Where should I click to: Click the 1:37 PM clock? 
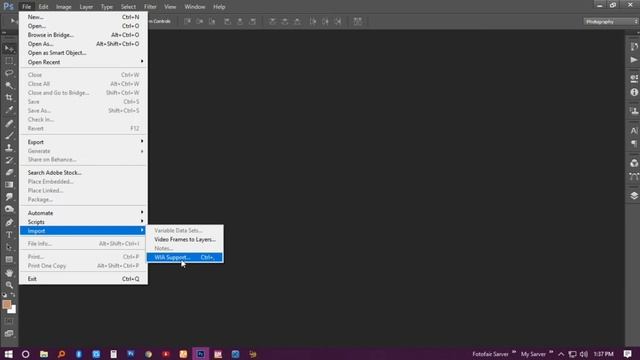click(603, 354)
